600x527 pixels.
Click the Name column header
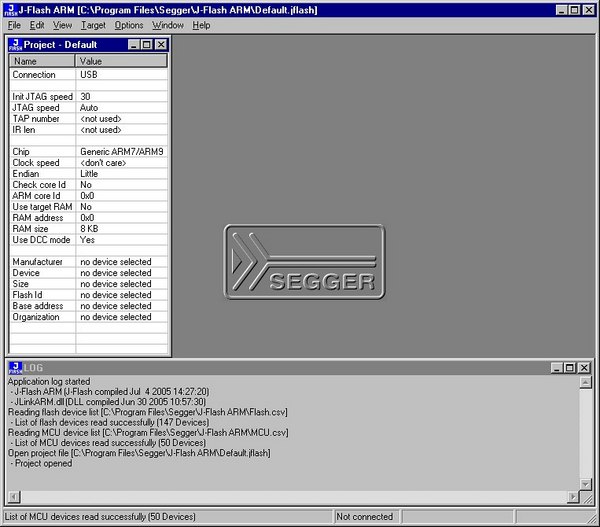pyautogui.click(x=42, y=61)
